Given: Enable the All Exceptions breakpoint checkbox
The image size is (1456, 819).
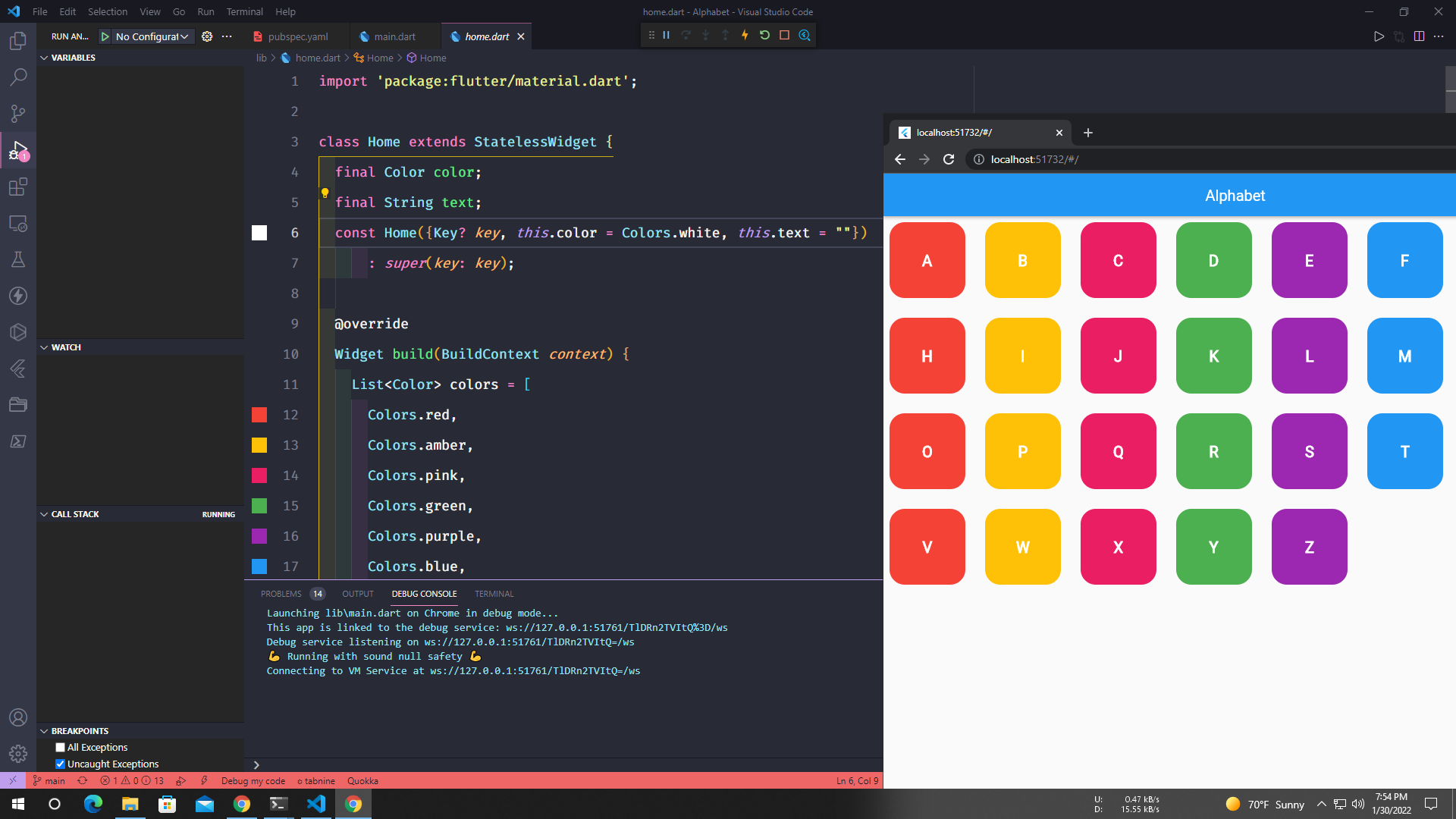Looking at the screenshot, I should [61, 748].
